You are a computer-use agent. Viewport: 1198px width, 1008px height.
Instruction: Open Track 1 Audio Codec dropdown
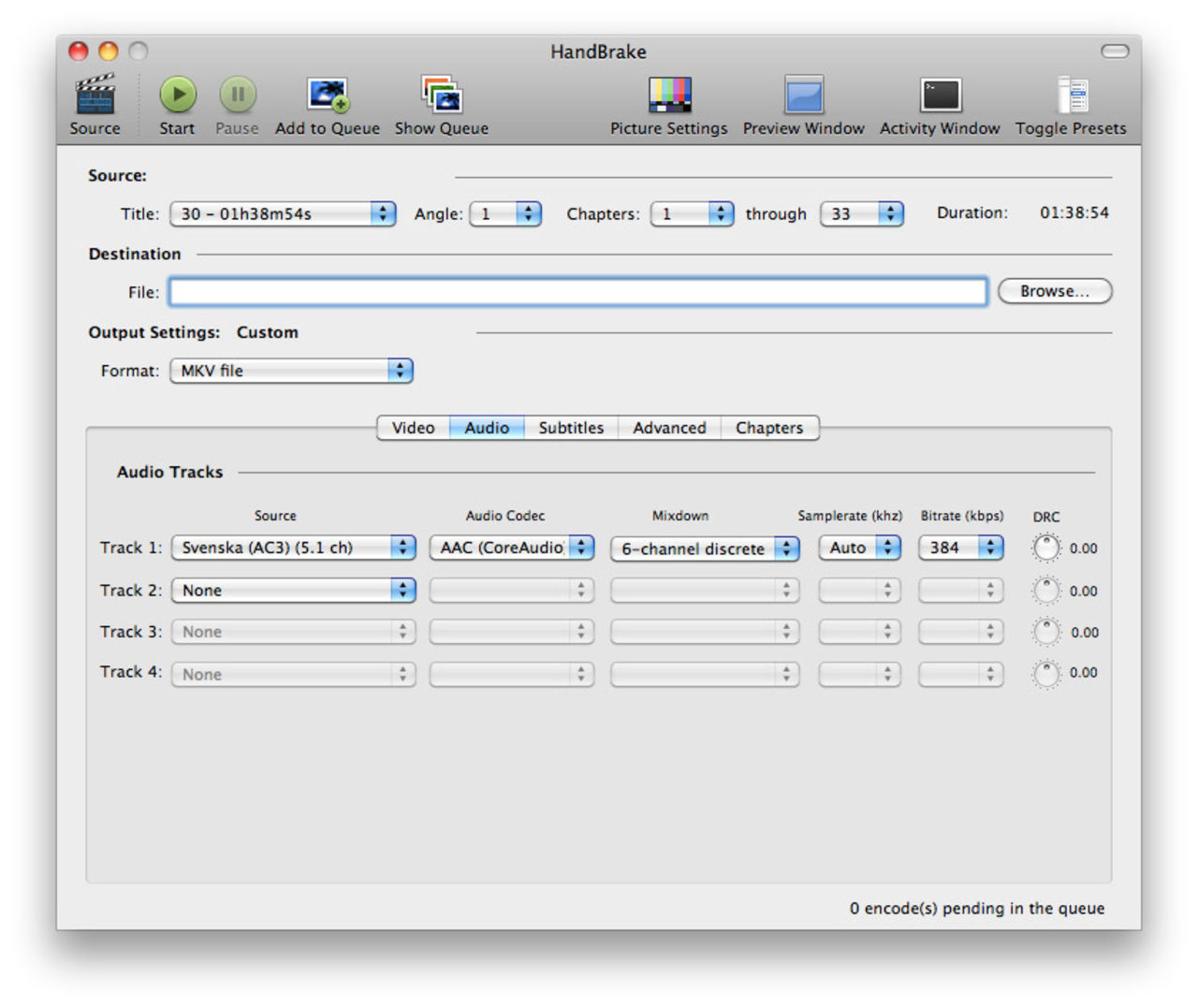(511, 548)
